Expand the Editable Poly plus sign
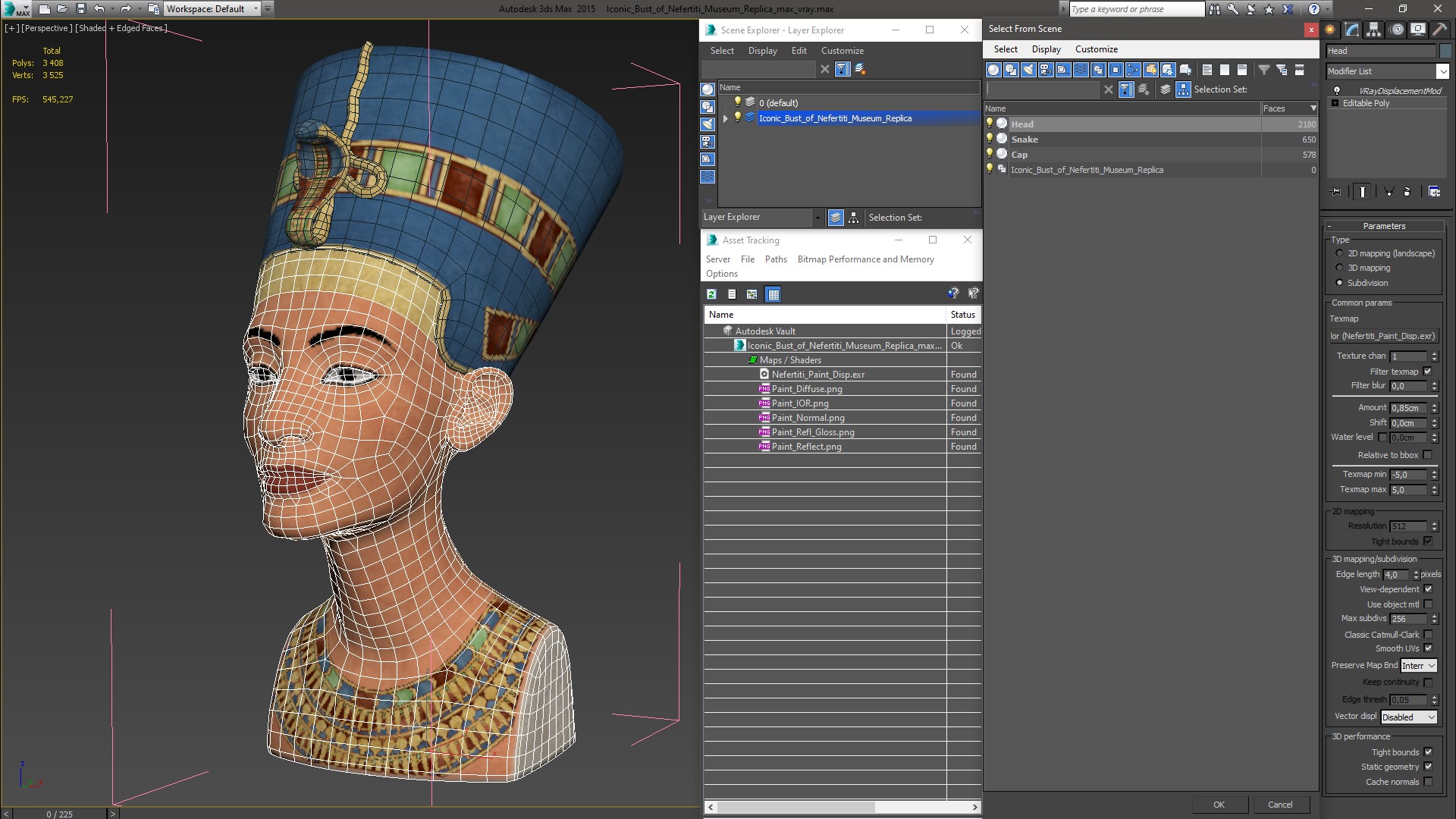Image resolution: width=1456 pixels, height=819 pixels. coord(1335,103)
